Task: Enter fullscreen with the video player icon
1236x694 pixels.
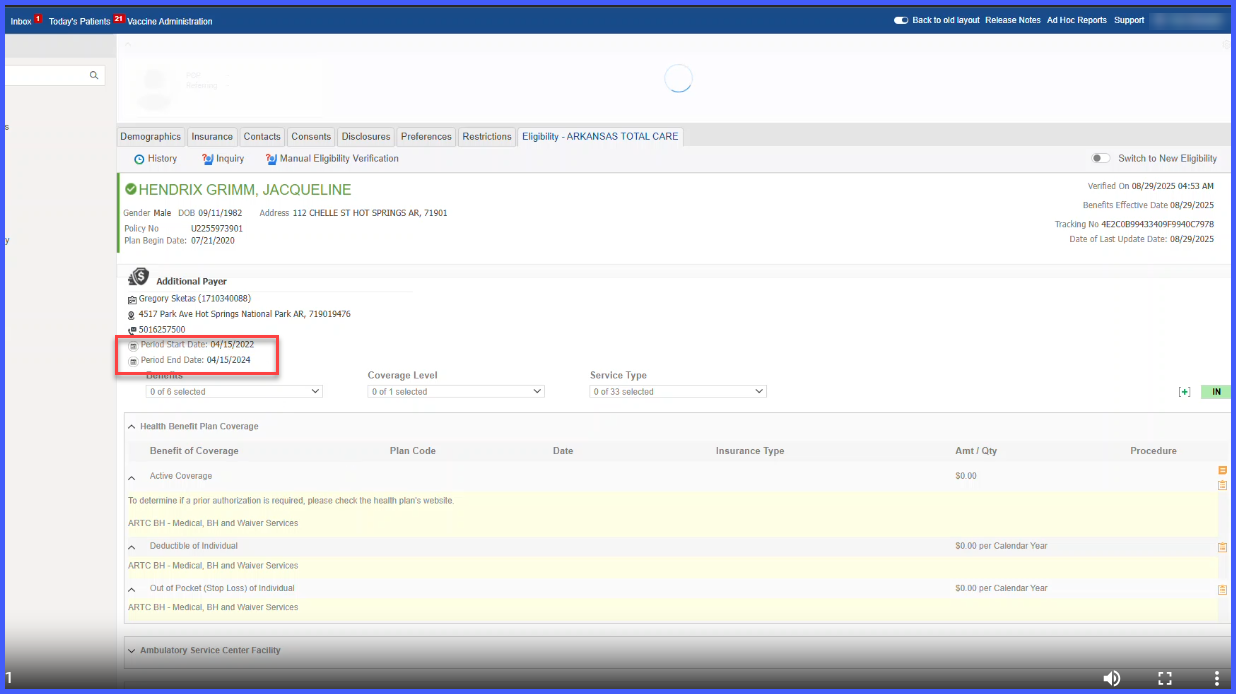Action: 1165,678
